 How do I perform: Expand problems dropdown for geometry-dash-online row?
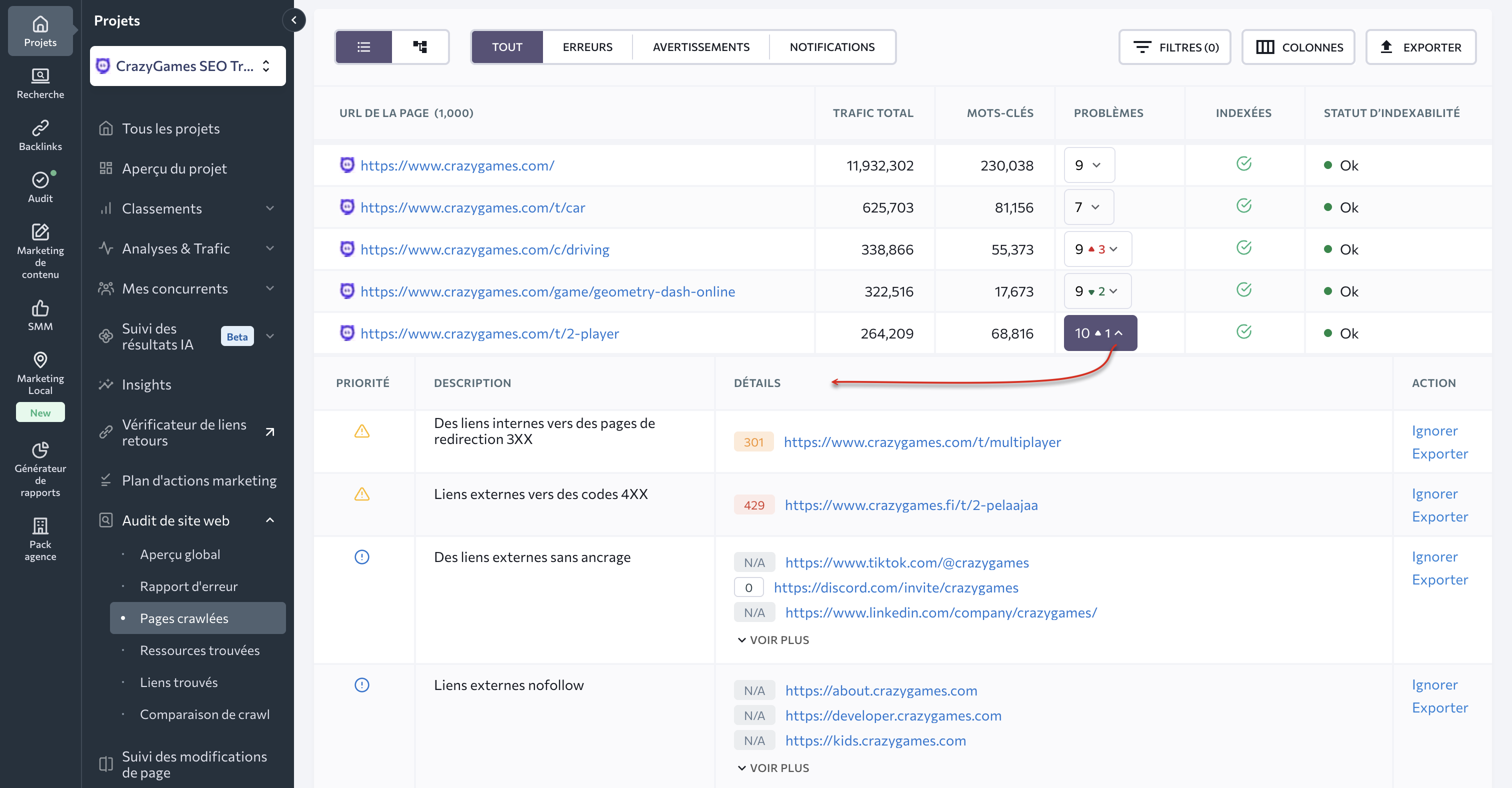(1097, 291)
